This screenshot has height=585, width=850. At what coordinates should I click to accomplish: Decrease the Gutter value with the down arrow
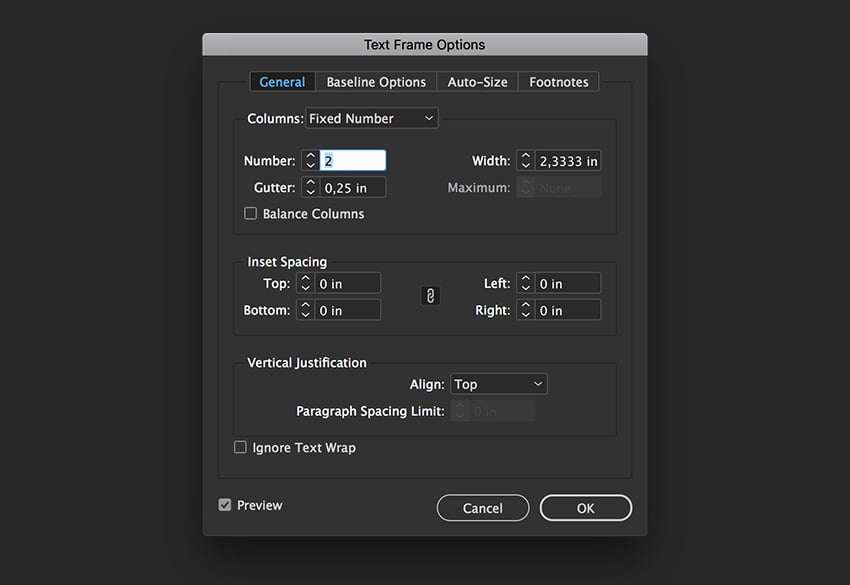(x=310, y=191)
